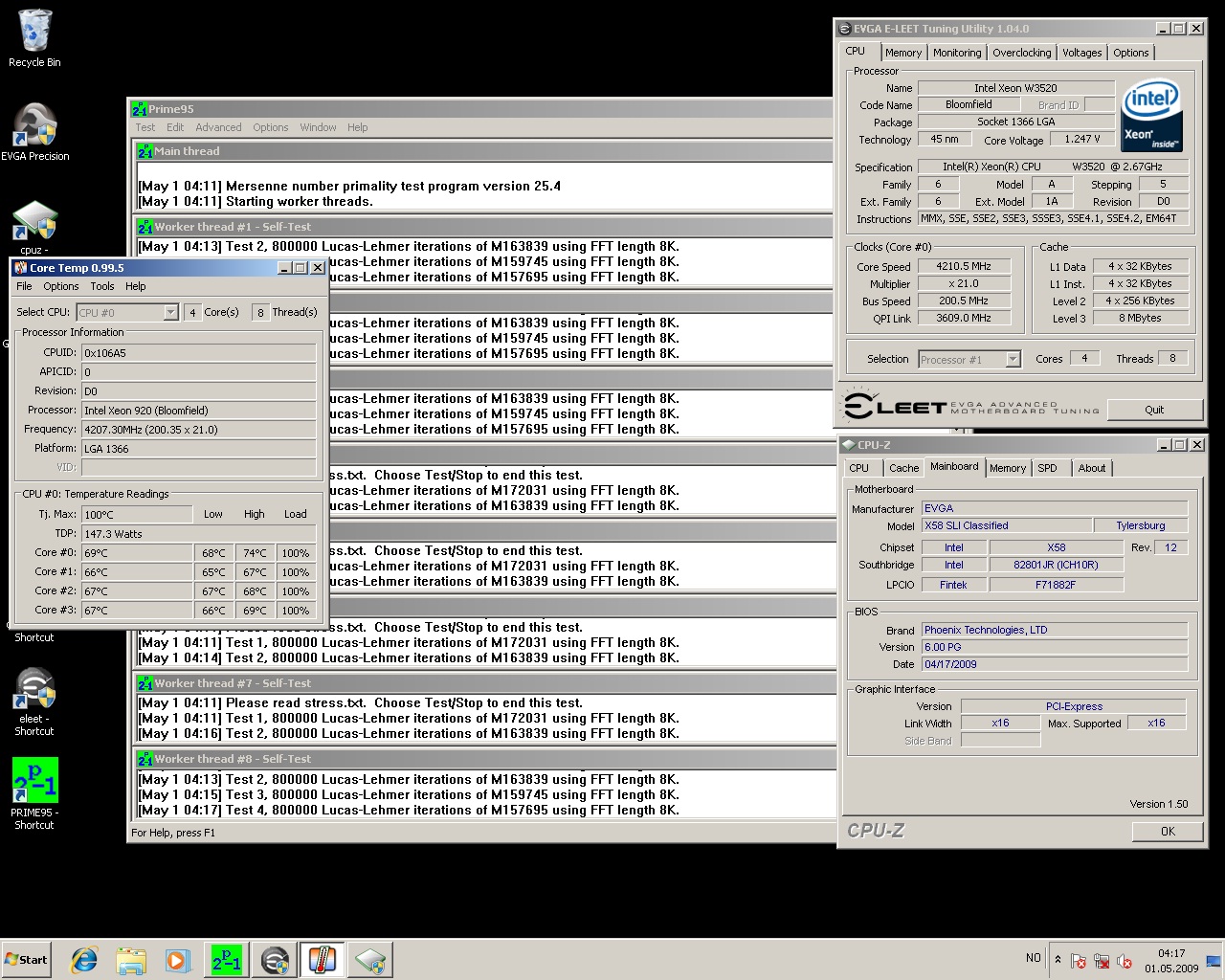Open Core Temp Options menu

[61, 286]
